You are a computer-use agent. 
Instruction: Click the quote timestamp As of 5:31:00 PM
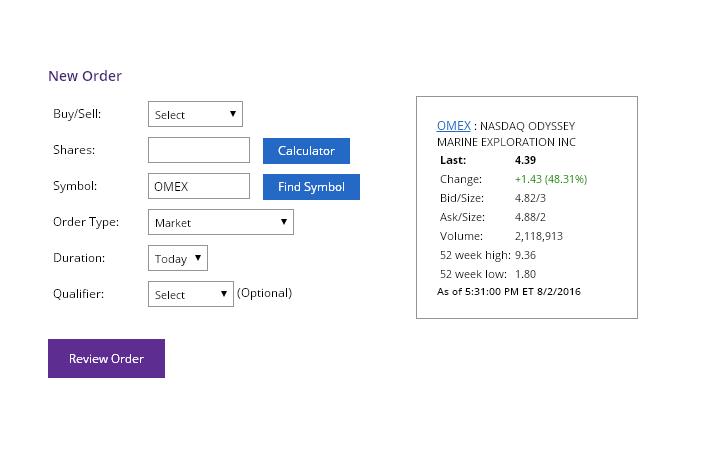509,292
